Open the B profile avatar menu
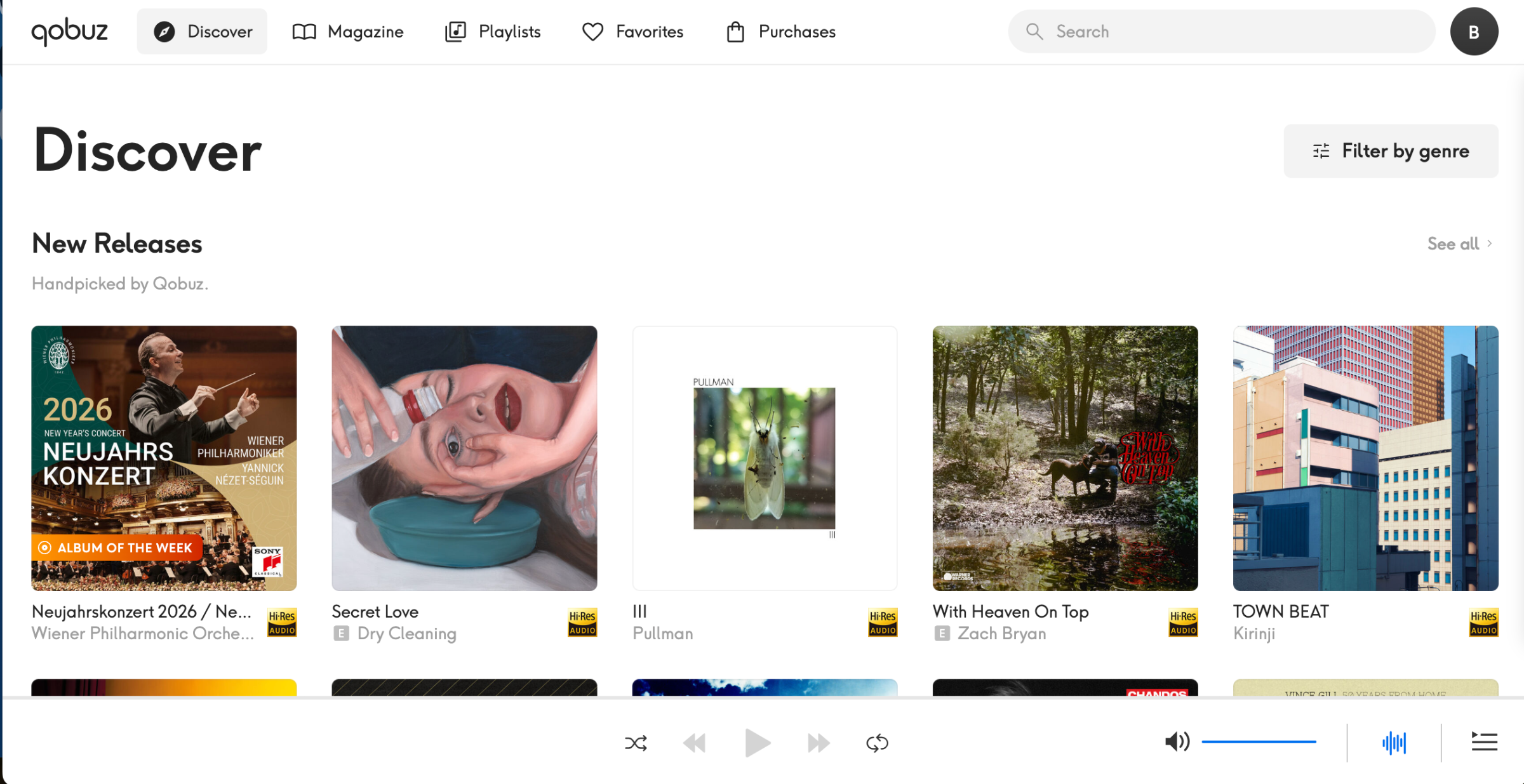The width and height of the screenshot is (1524, 784). (x=1474, y=31)
